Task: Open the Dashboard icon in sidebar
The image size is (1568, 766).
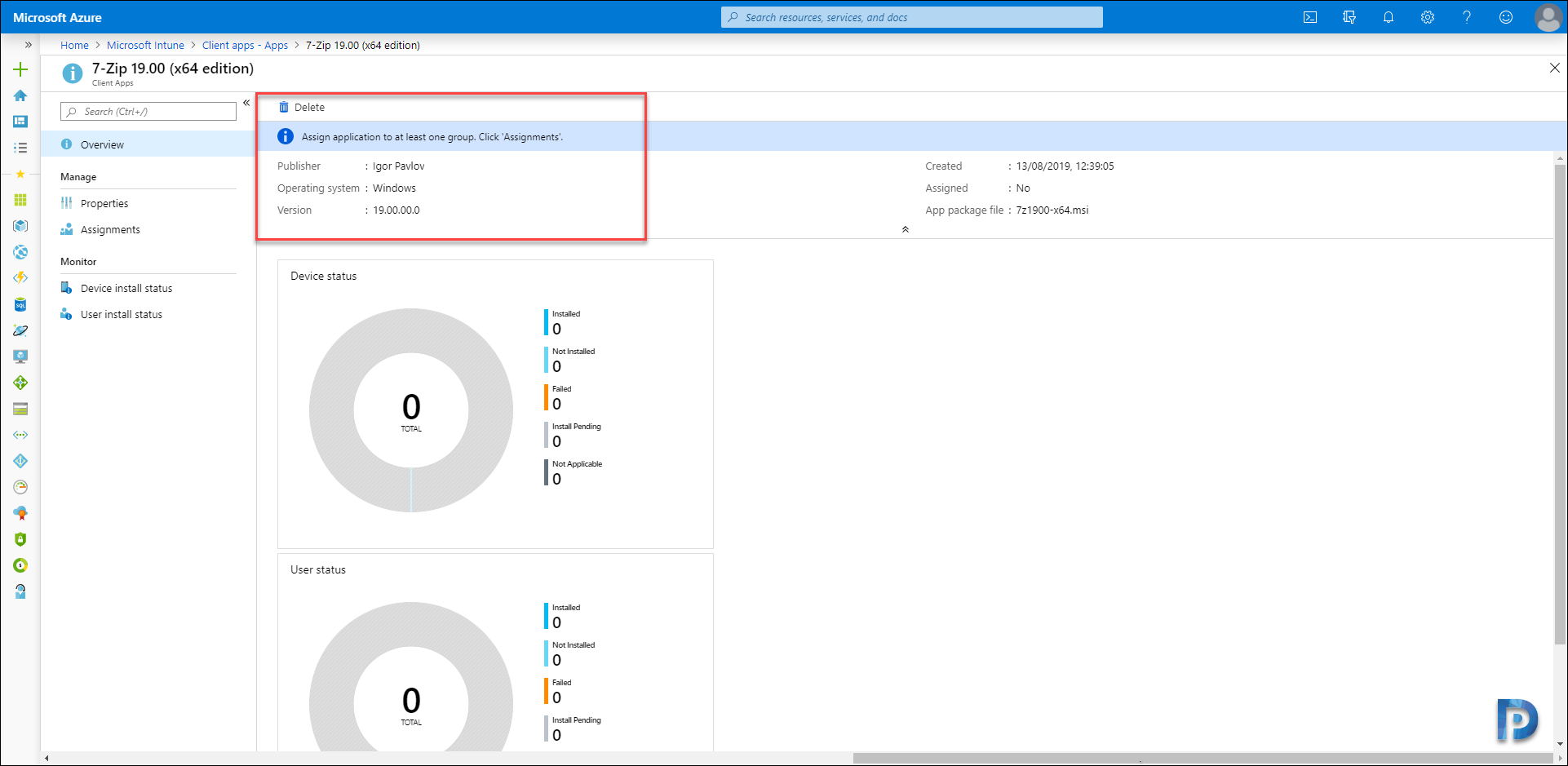Action: (20, 122)
